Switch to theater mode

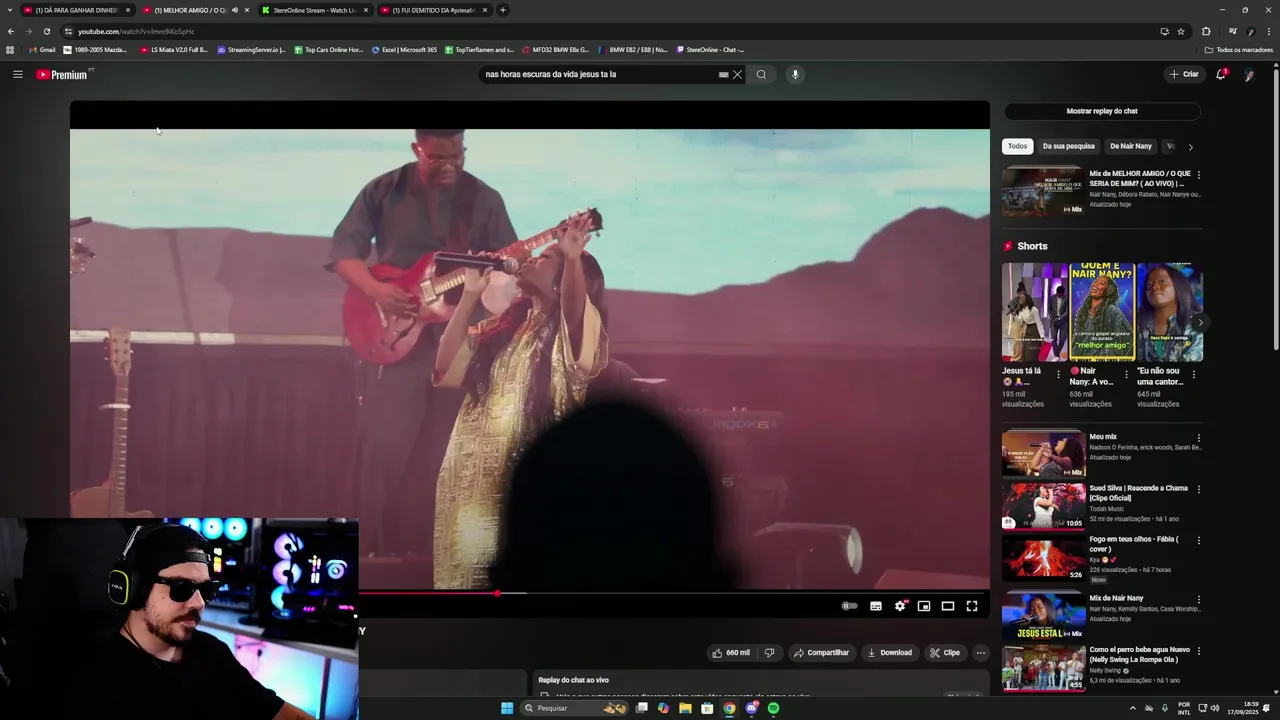coord(948,606)
